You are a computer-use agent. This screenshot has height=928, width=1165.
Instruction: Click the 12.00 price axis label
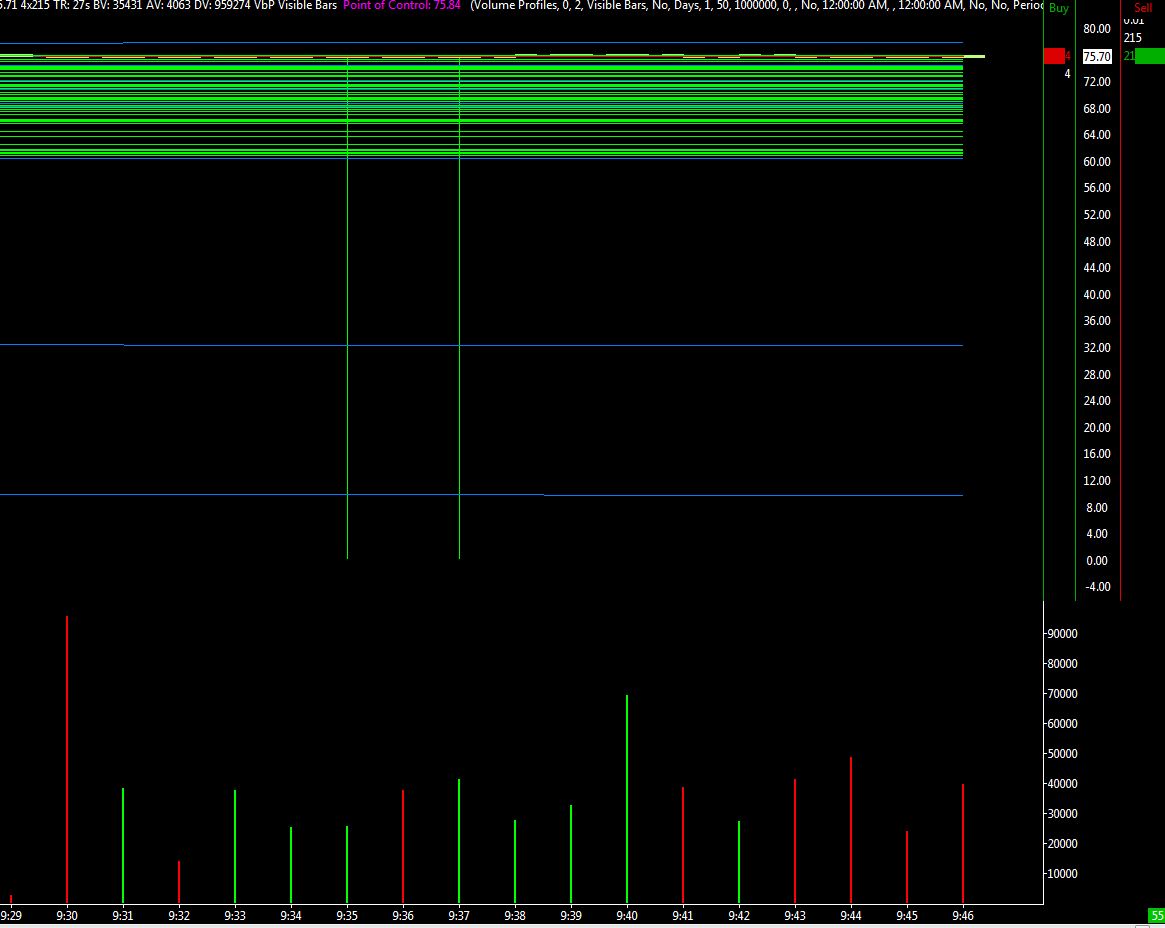click(x=1097, y=481)
